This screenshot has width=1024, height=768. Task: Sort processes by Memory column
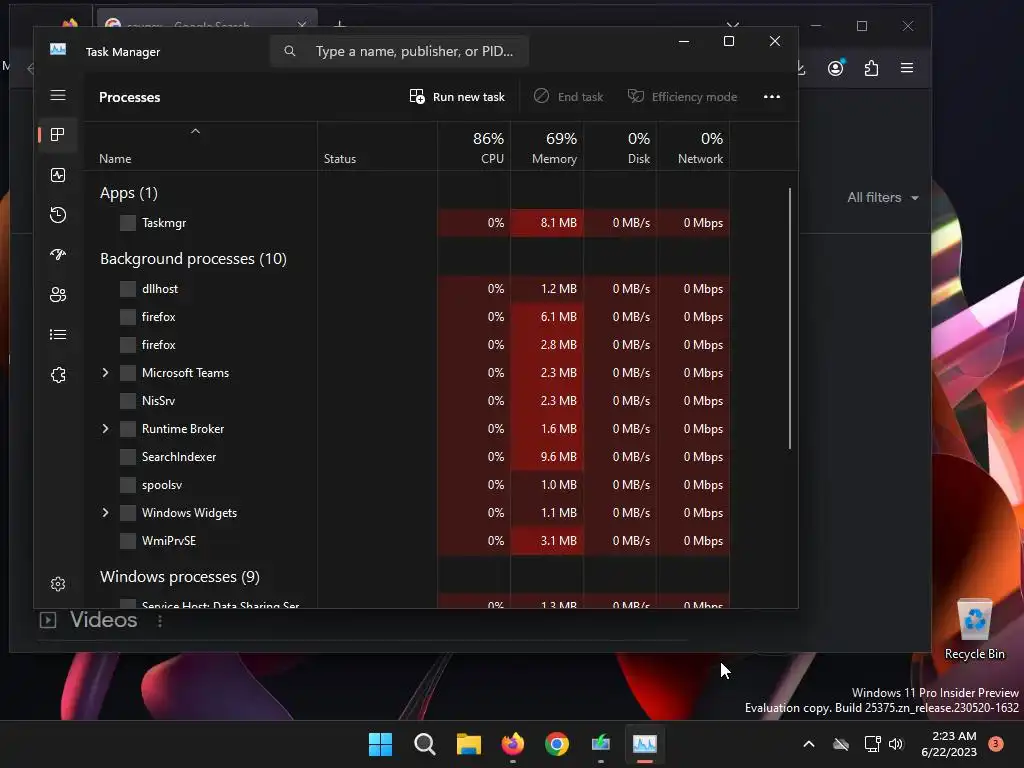(x=547, y=147)
